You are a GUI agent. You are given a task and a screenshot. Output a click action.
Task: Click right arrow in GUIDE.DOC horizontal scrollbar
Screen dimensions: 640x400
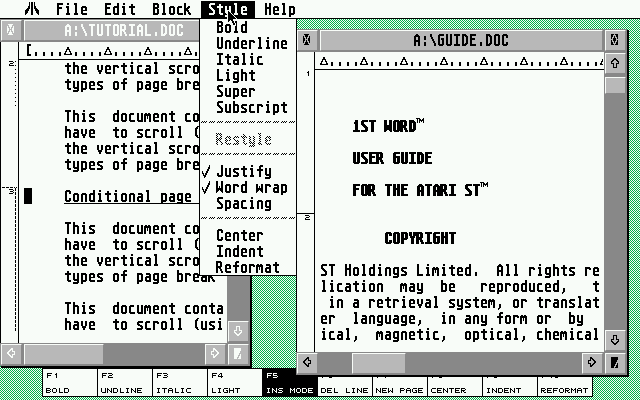point(592,362)
